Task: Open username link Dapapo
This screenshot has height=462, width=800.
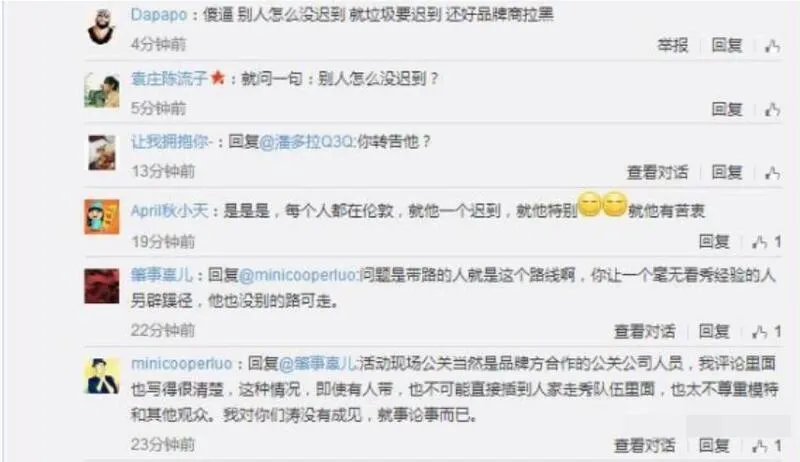Action: click(x=159, y=15)
